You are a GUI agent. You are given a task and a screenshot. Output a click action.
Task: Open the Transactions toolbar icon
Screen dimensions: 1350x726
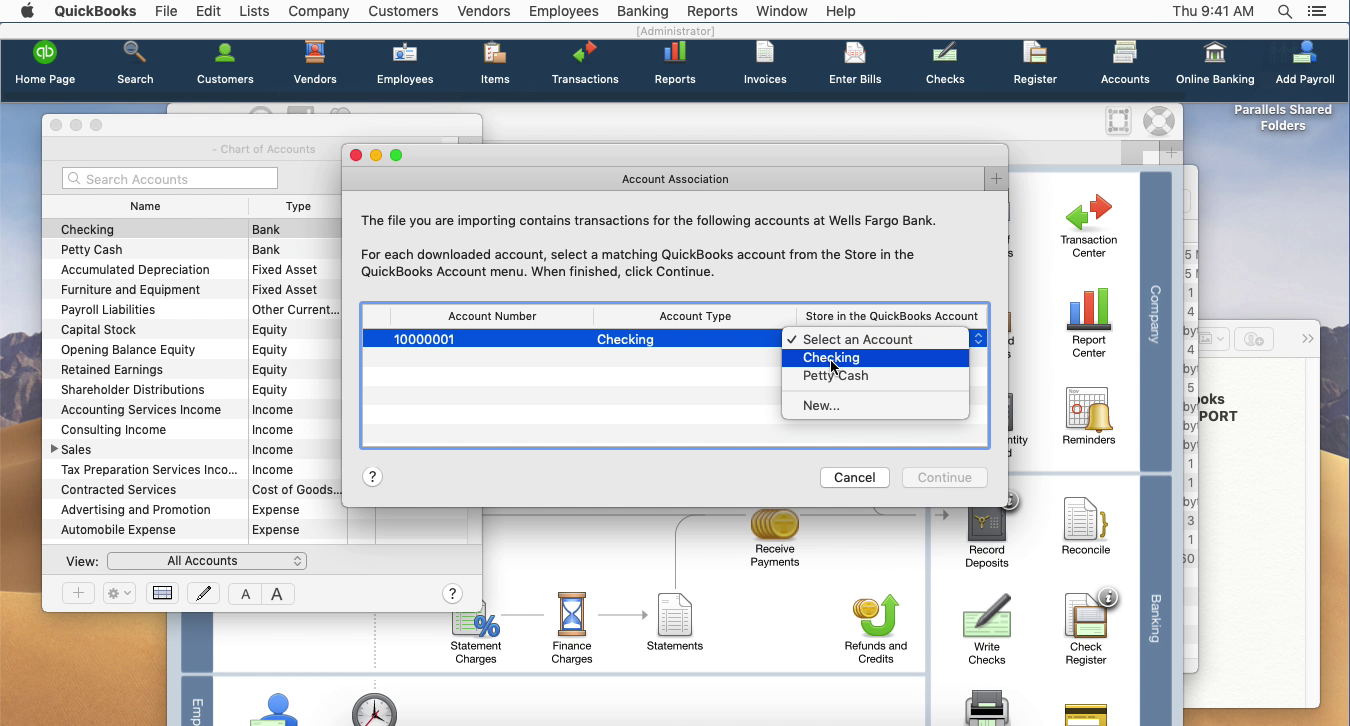[585, 63]
